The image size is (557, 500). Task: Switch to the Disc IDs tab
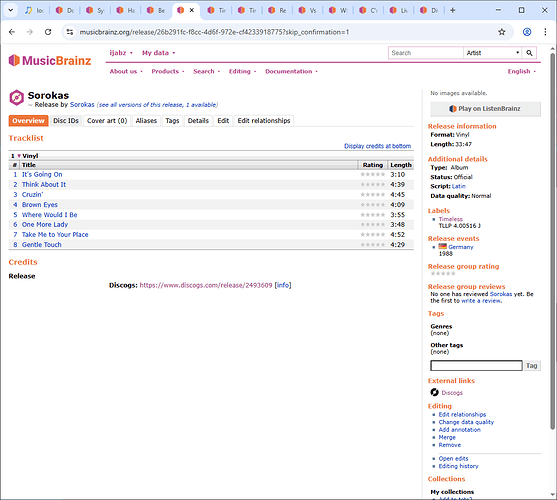pos(66,121)
